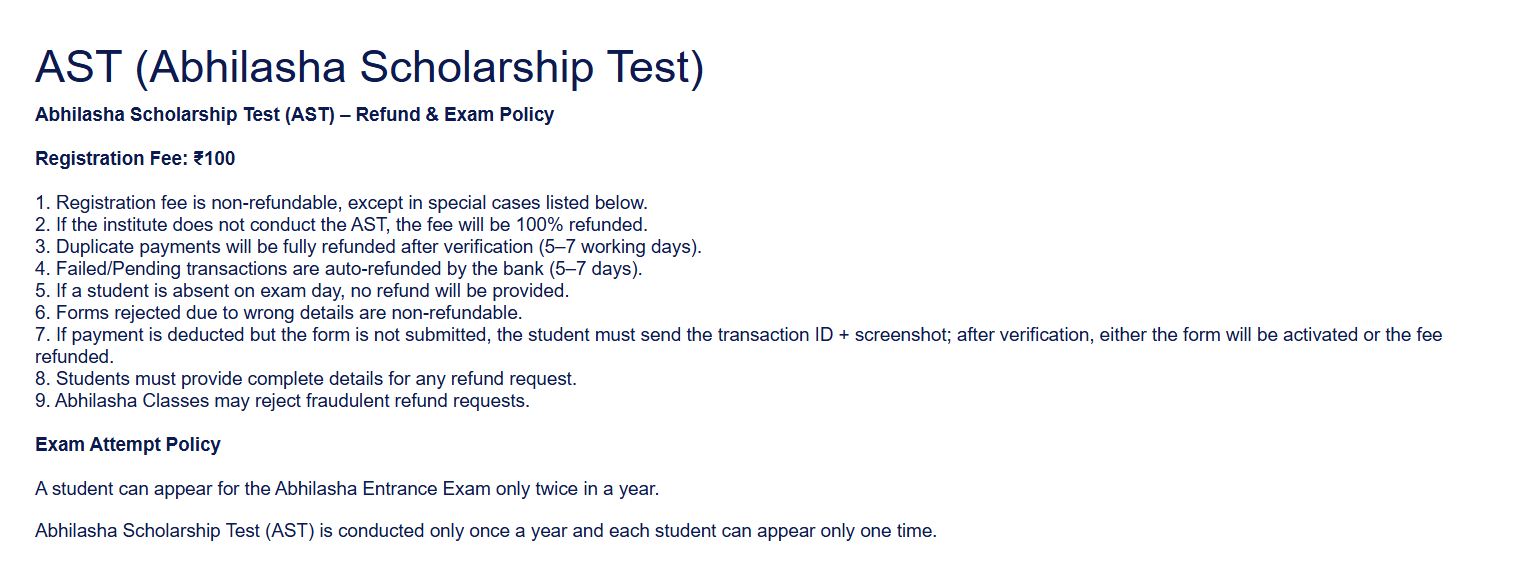
Task: Click the Entrance Exam twice-a-year sentence
Action: point(347,489)
